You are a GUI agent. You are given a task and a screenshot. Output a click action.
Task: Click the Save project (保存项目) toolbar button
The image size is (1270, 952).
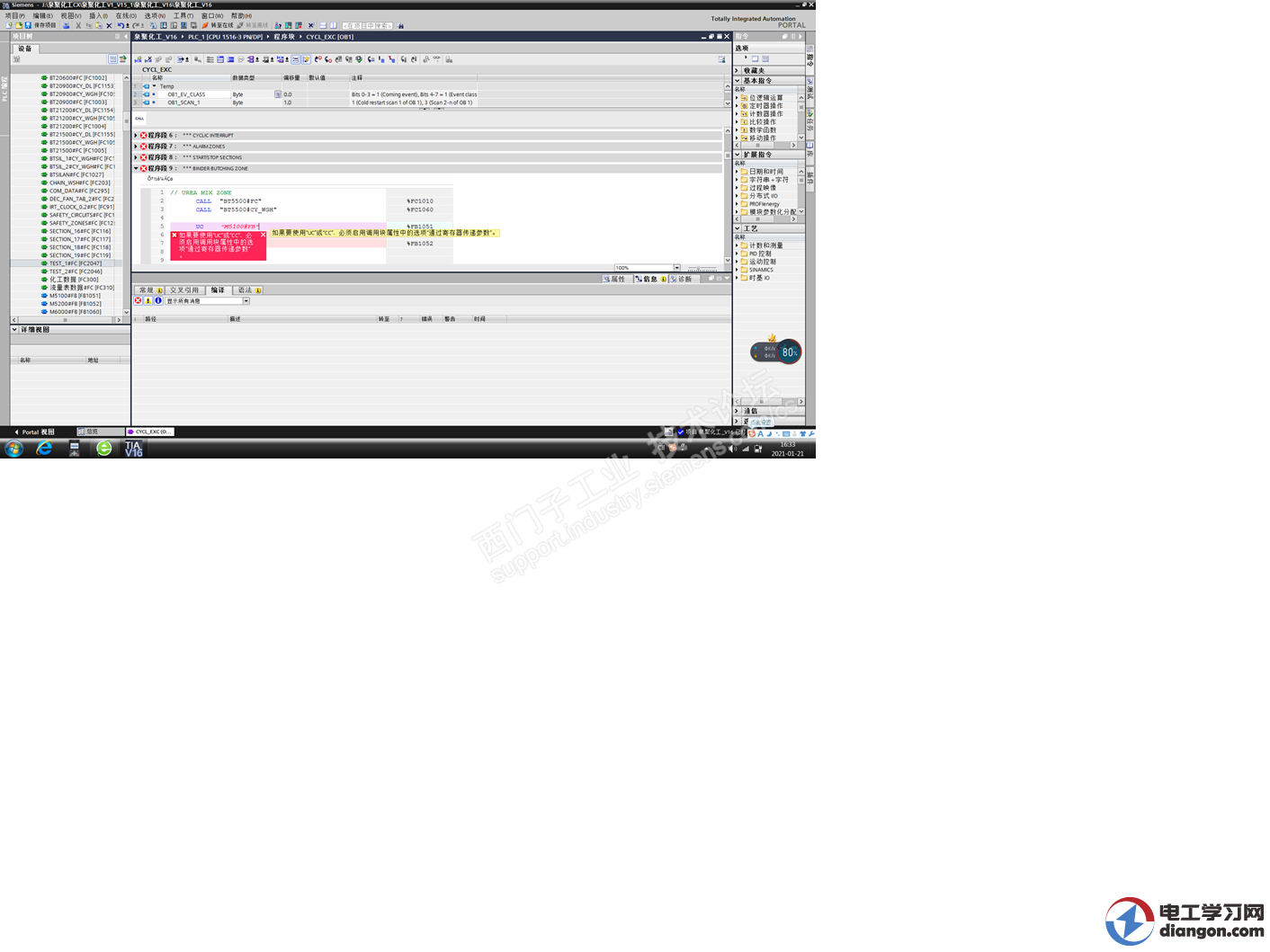(39, 25)
